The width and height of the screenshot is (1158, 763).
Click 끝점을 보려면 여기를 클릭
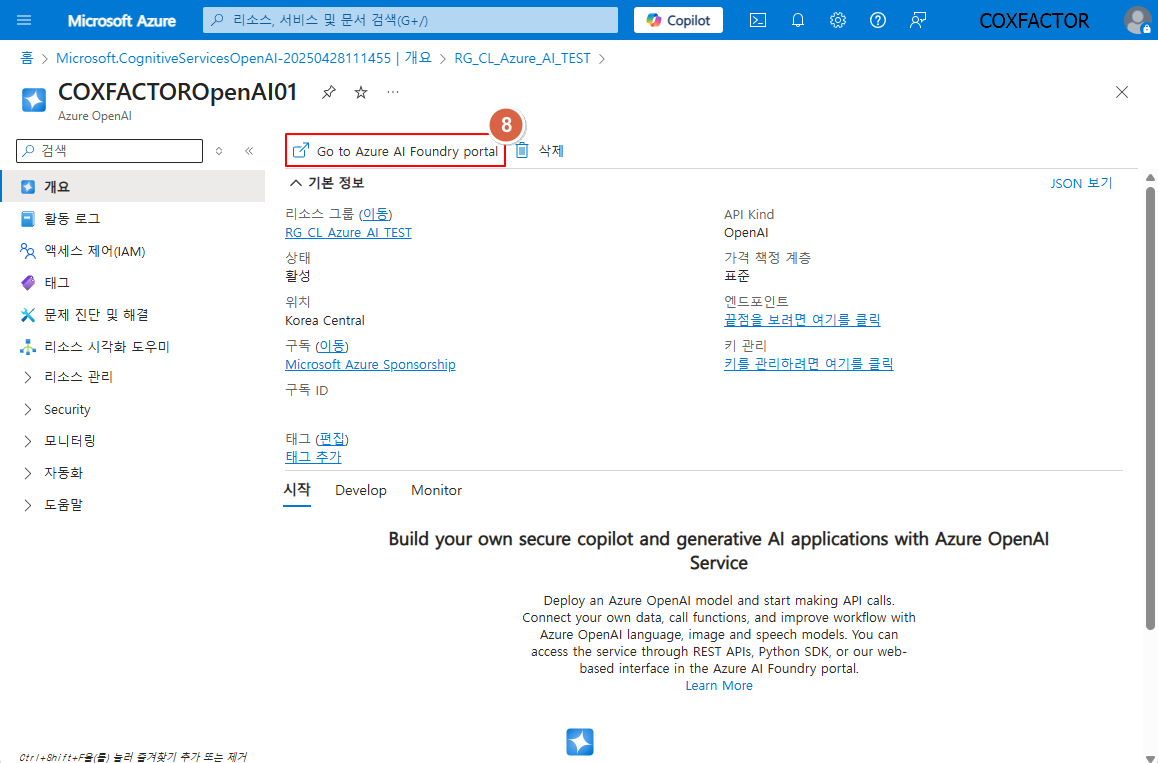pyautogui.click(x=802, y=320)
